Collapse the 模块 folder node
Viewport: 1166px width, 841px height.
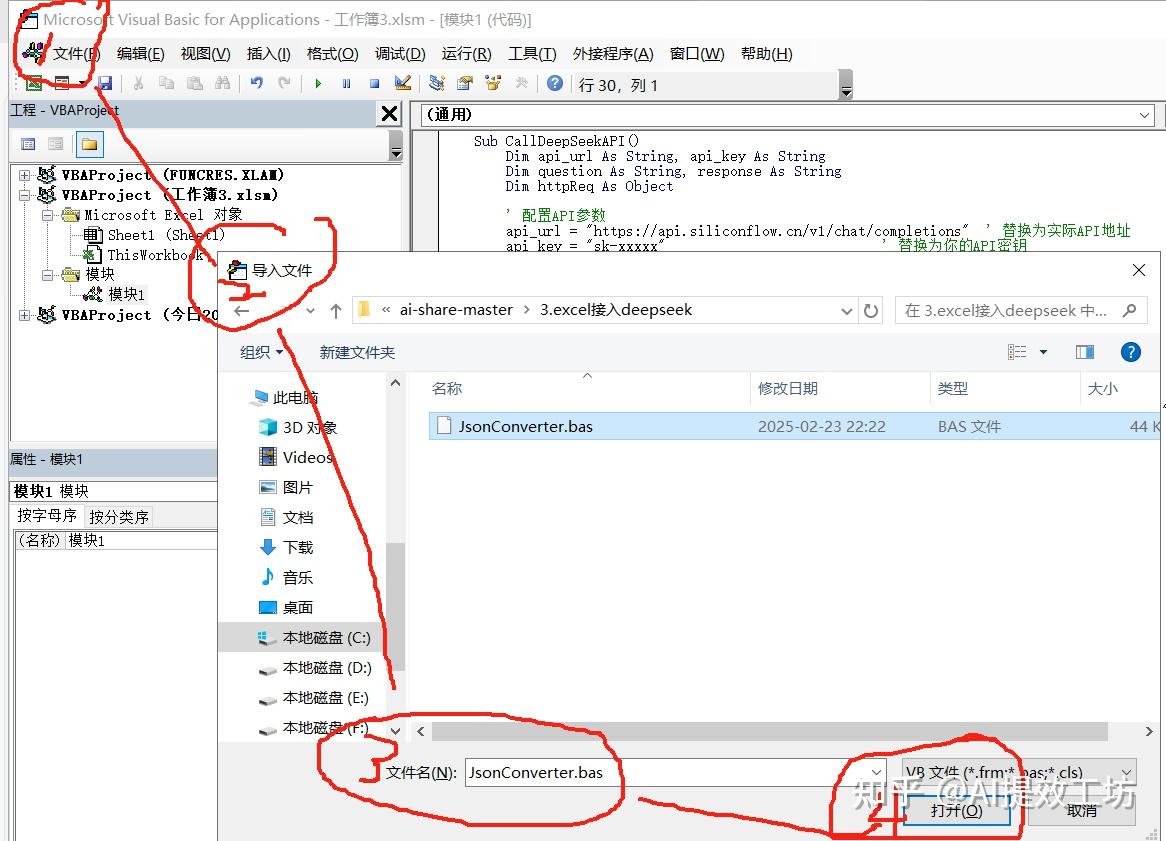(x=48, y=275)
